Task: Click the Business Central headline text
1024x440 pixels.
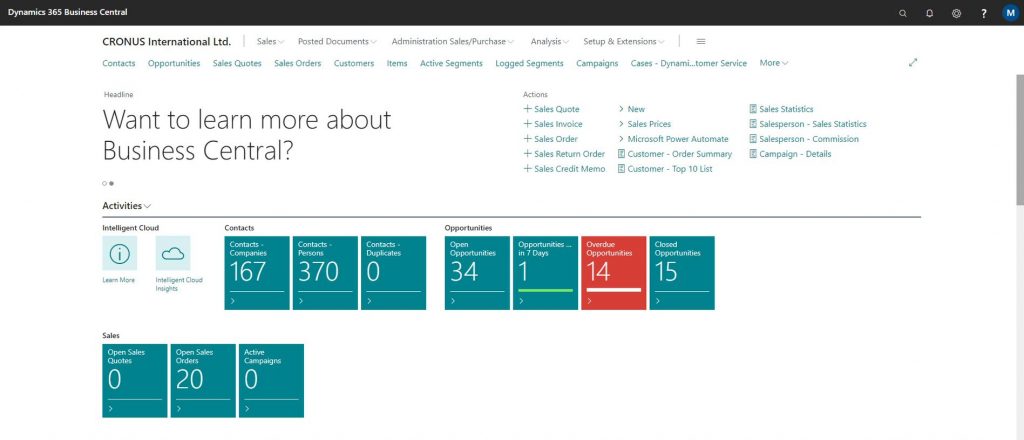Action: pos(247,135)
